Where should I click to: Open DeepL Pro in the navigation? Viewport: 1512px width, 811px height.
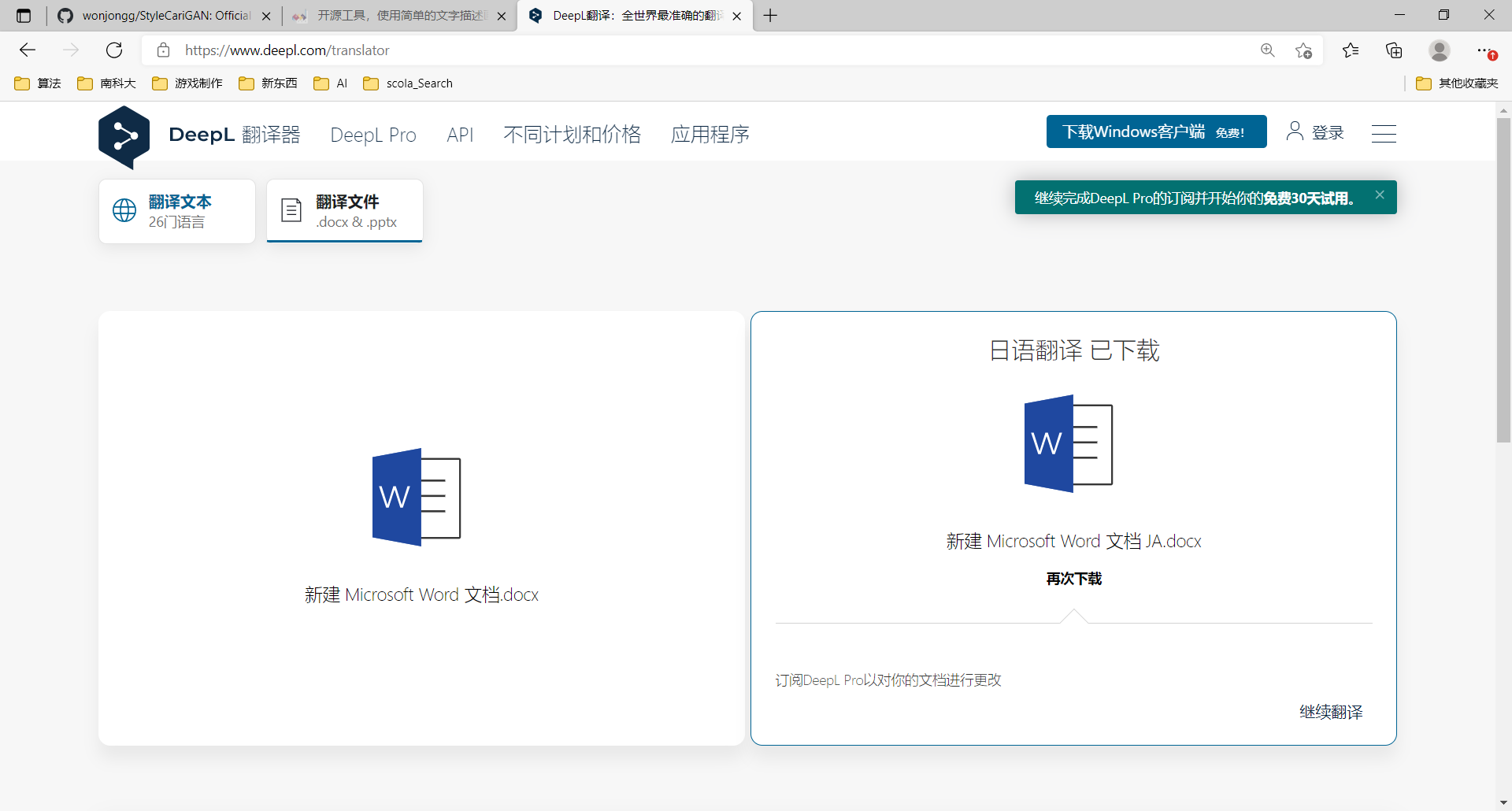click(373, 135)
